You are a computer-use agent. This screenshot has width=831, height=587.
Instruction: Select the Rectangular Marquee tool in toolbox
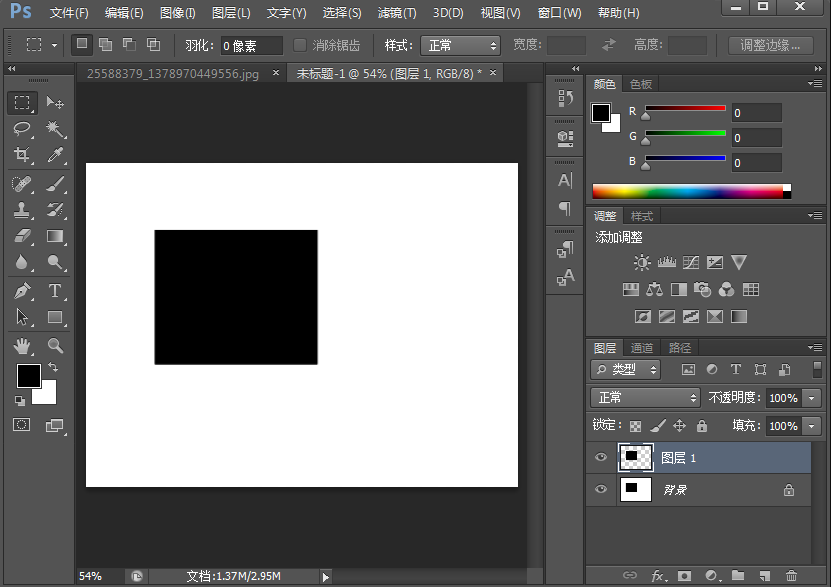click(x=22, y=102)
